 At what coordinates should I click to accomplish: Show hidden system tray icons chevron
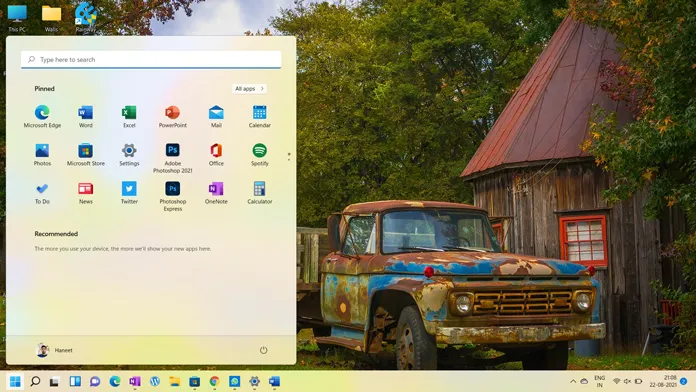(573, 381)
